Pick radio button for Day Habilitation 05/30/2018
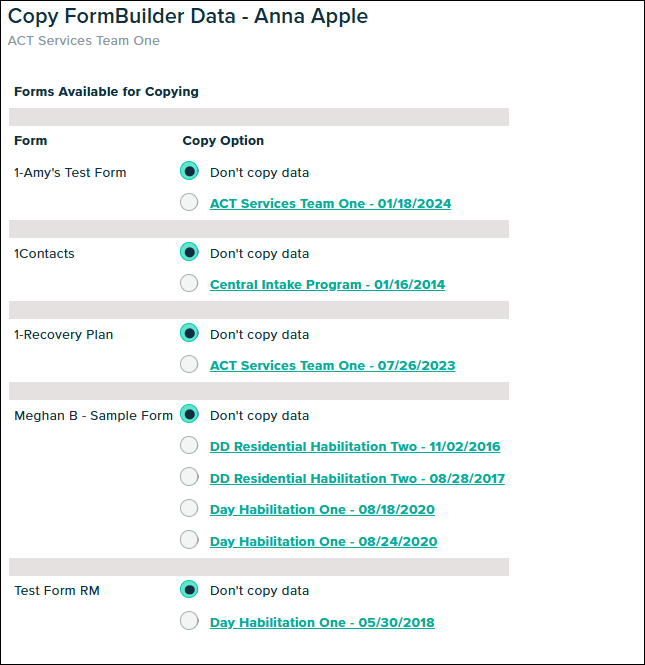 [x=189, y=622]
